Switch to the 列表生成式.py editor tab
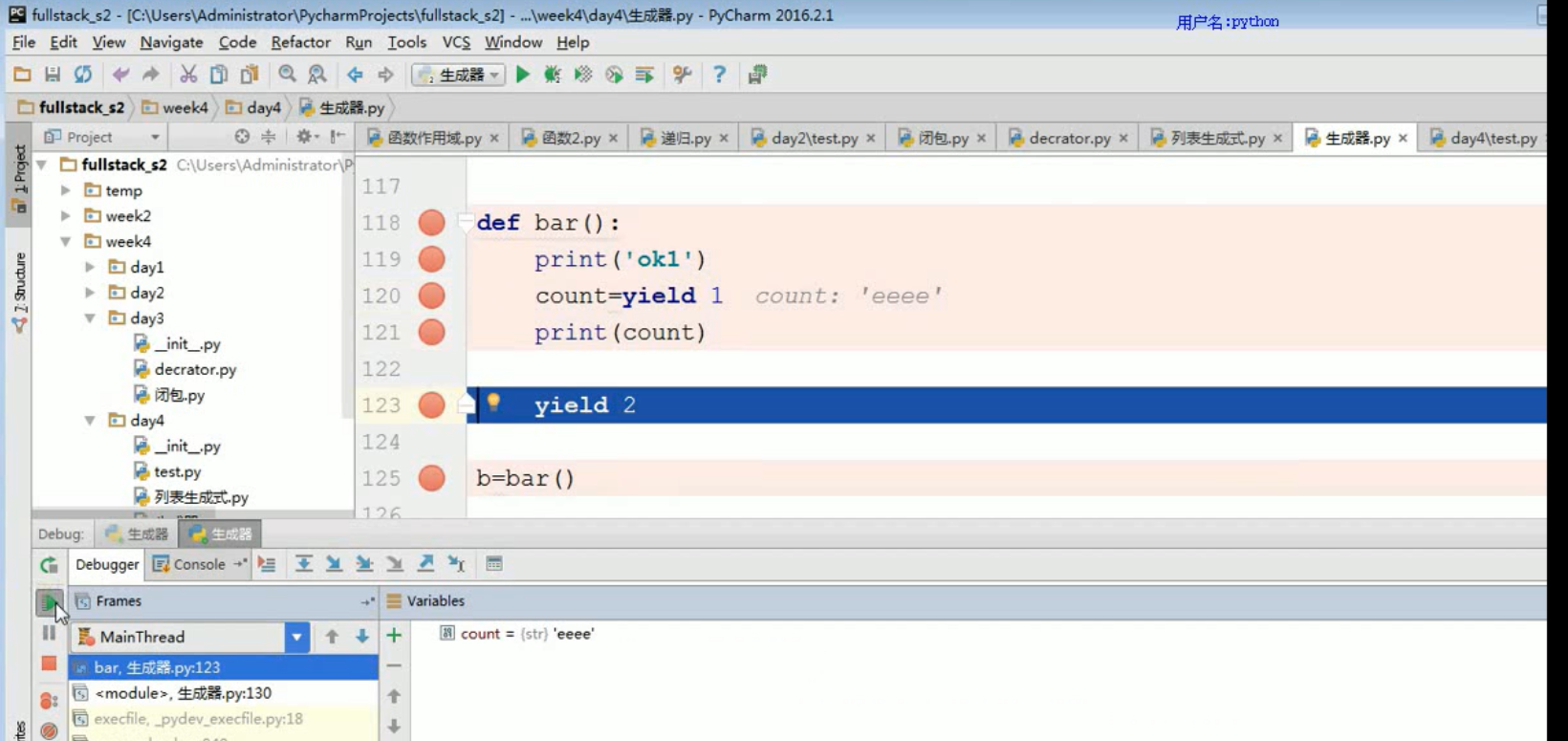The width and height of the screenshot is (1568, 741). (1215, 138)
